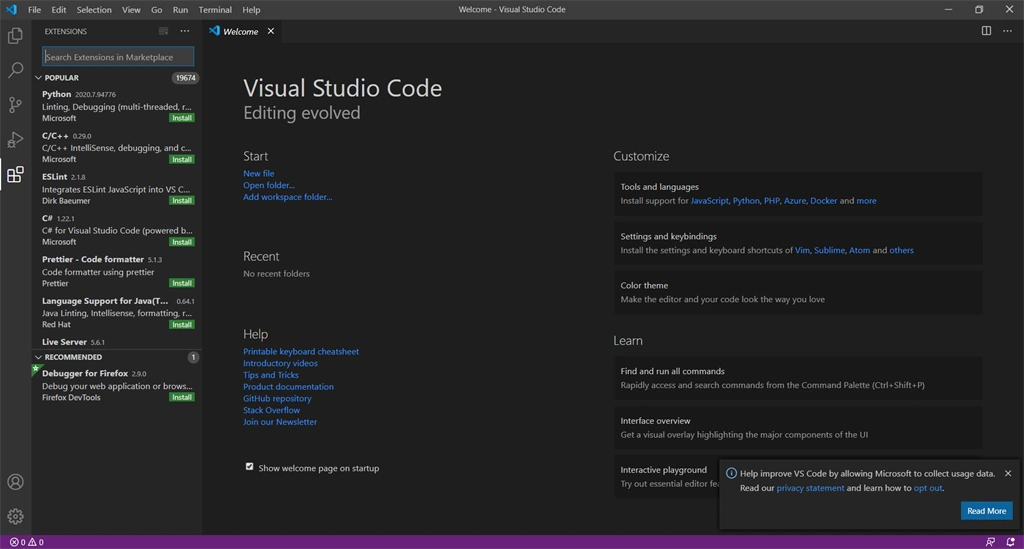The height and width of the screenshot is (549, 1024).
Task: Click the recommended star badge on Debugger for Firefox
Action: pyautogui.click(x=35, y=369)
